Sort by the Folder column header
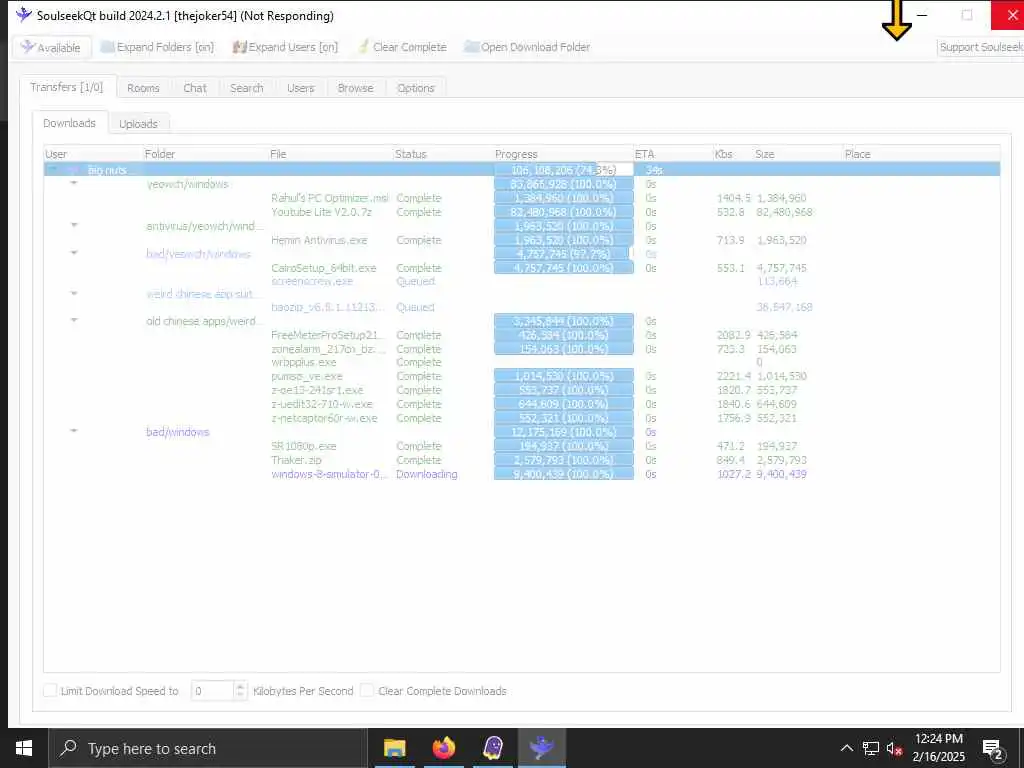 coord(206,153)
